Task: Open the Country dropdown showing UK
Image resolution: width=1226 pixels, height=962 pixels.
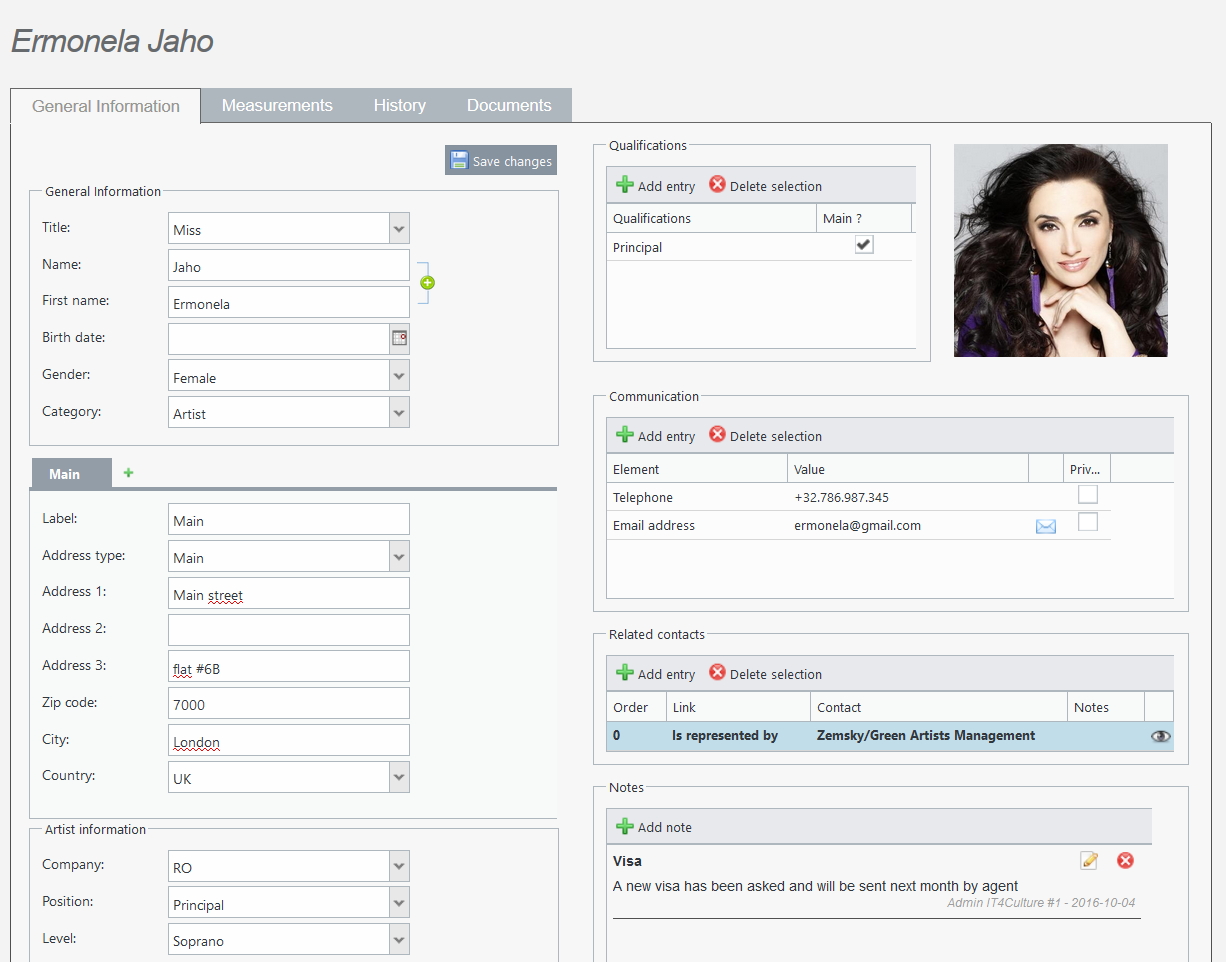Action: (399, 777)
